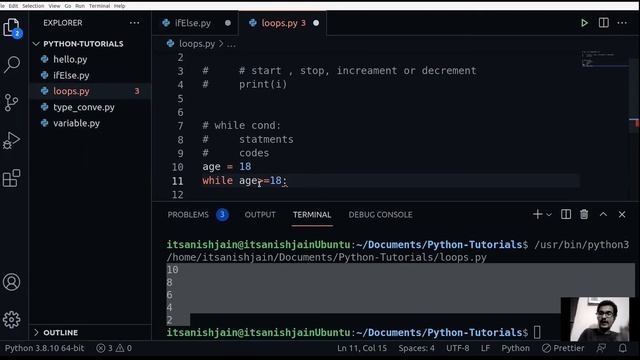Open the Manage gear icon
Image resolution: width=640 pixels, height=360 pixels.
point(11,320)
